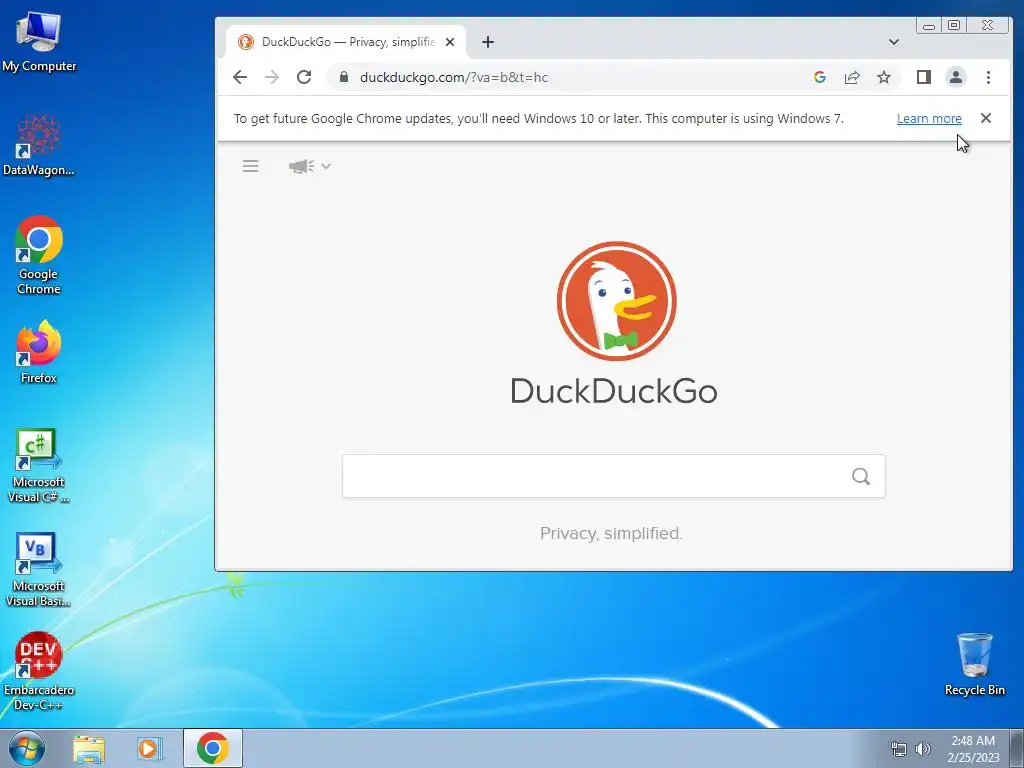
Task: Open DuckDuckGo's hamburger menu
Action: coord(251,166)
